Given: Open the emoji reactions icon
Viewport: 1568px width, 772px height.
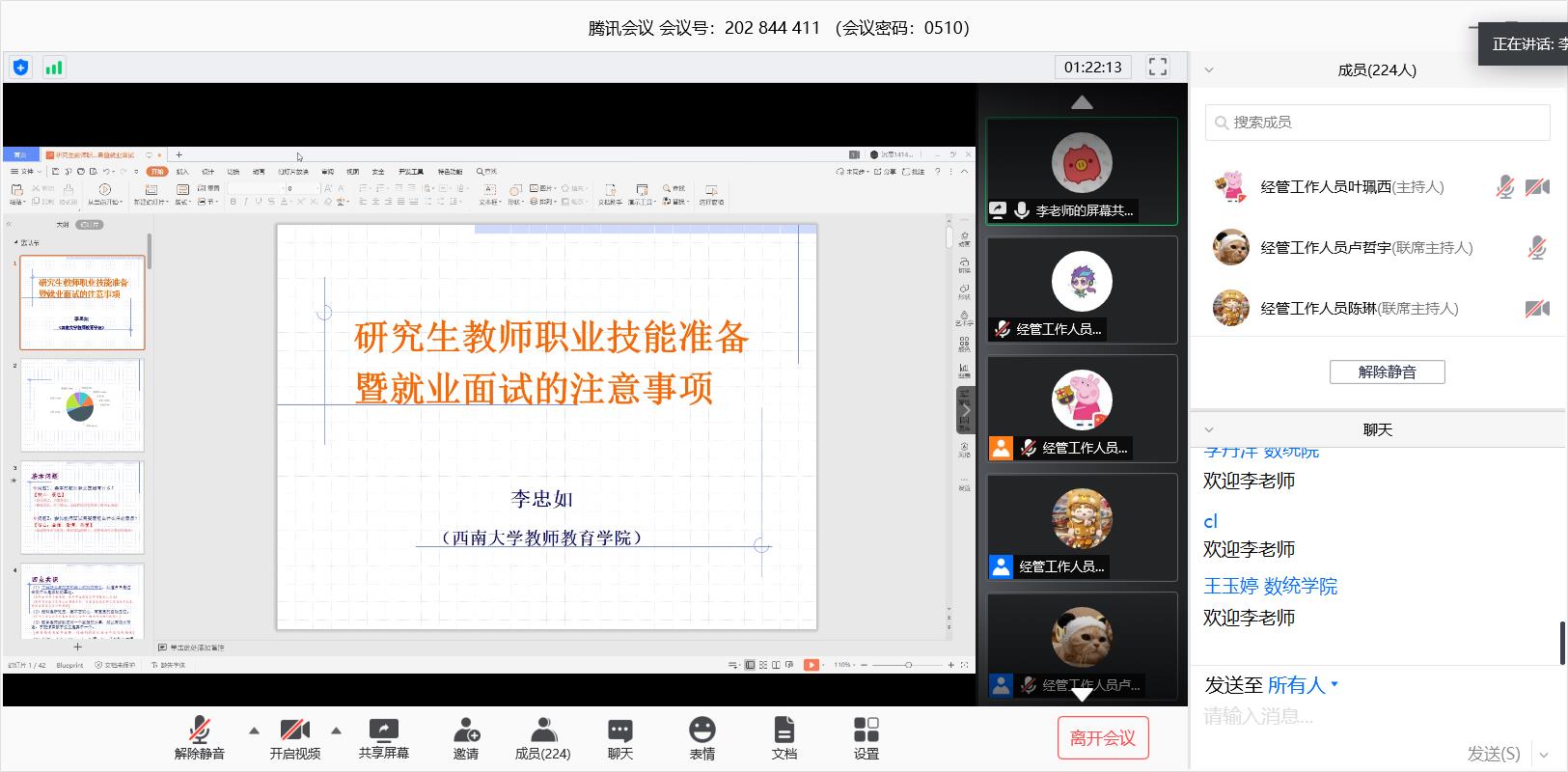Looking at the screenshot, I should [701, 738].
